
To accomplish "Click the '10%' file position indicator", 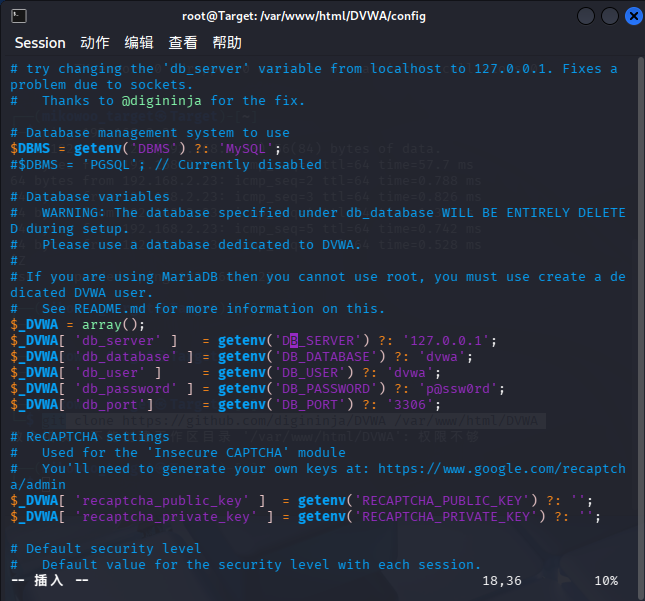I will click(606, 580).
